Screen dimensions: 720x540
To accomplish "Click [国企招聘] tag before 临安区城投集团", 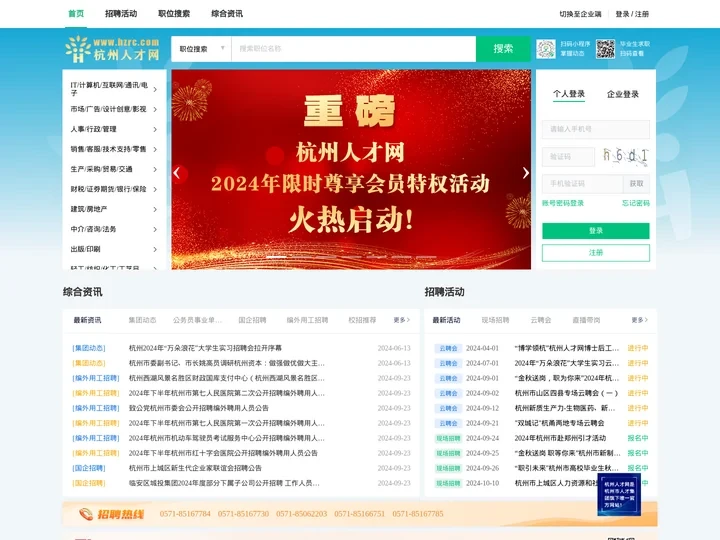I will [x=89, y=483].
